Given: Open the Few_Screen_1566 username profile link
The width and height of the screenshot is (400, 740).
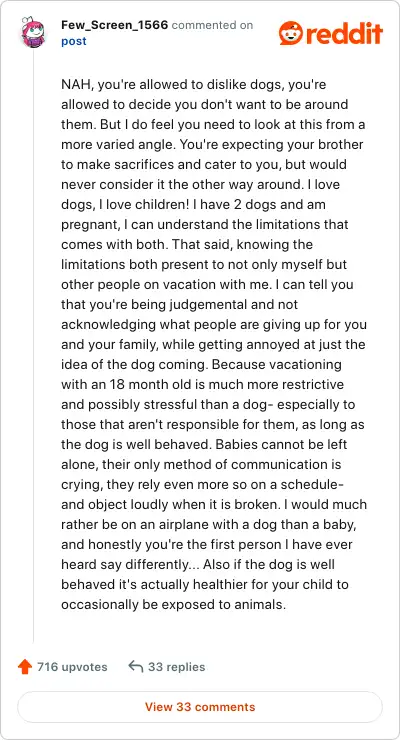Looking at the screenshot, I should (114, 25).
